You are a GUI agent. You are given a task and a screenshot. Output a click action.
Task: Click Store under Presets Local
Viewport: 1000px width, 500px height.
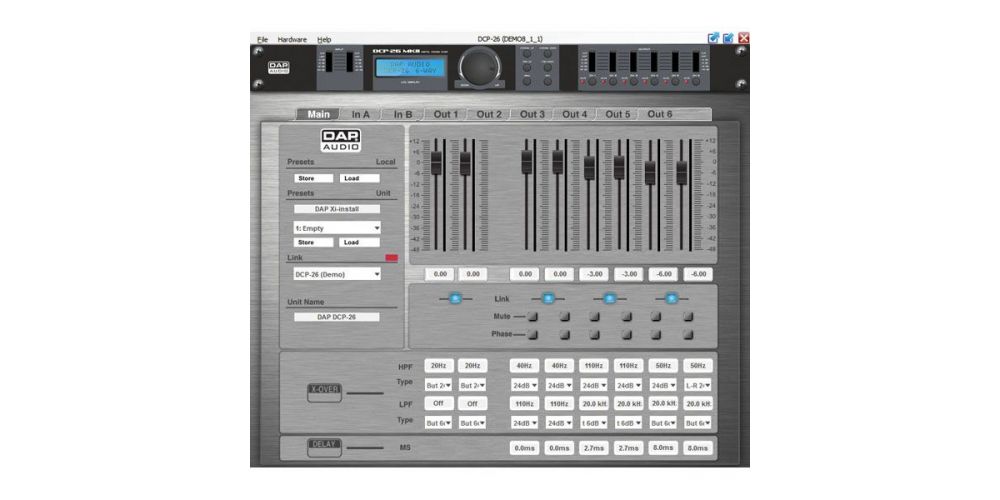[x=313, y=179]
